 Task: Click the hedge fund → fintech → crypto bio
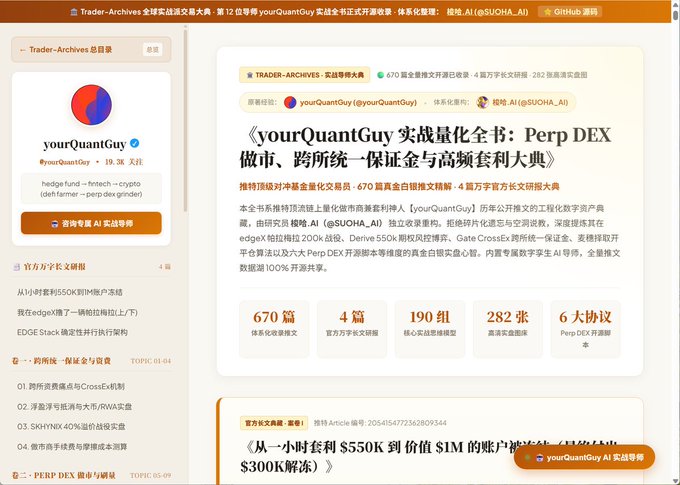coord(91,189)
